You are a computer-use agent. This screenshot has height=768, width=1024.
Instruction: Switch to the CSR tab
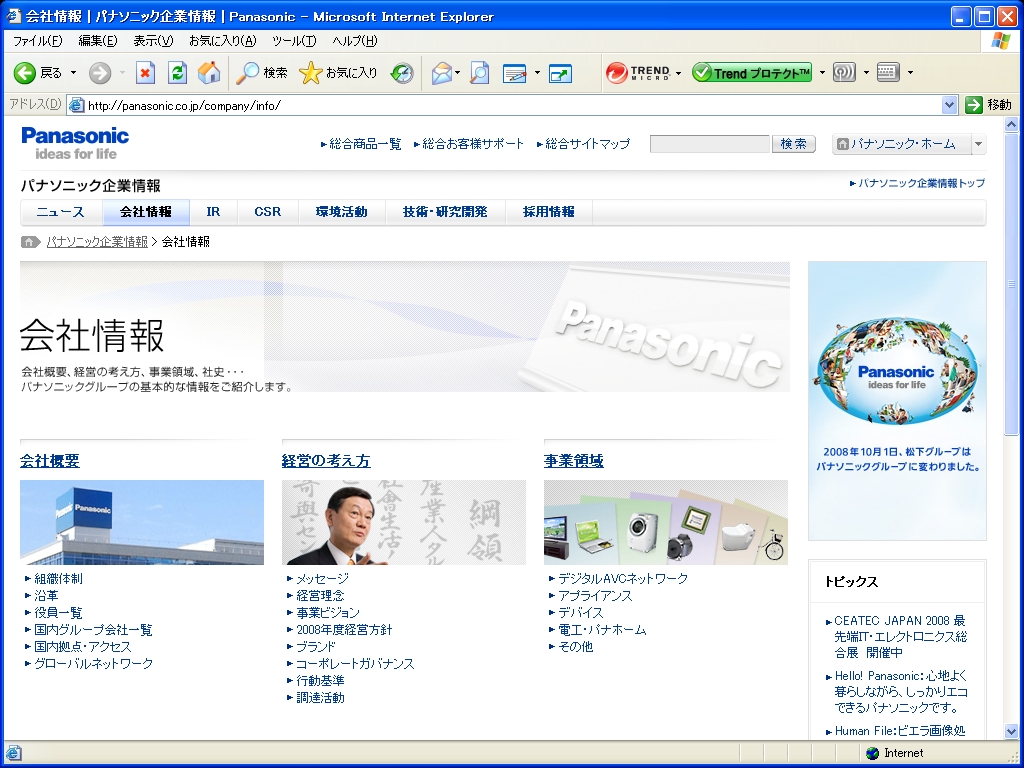pyautogui.click(x=268, y=212)
